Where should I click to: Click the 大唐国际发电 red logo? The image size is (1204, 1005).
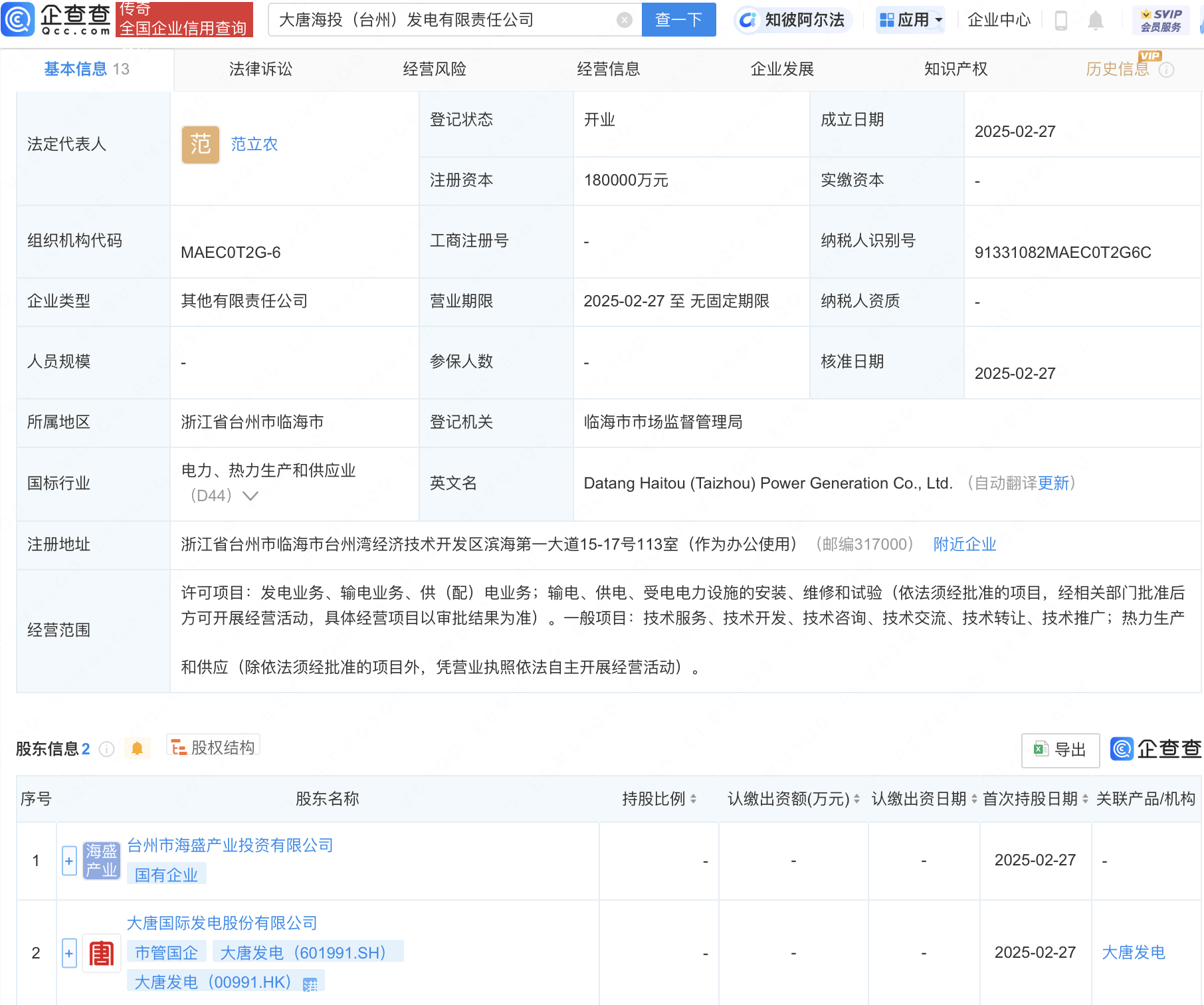pyautogui.click(x=102, y=953)
